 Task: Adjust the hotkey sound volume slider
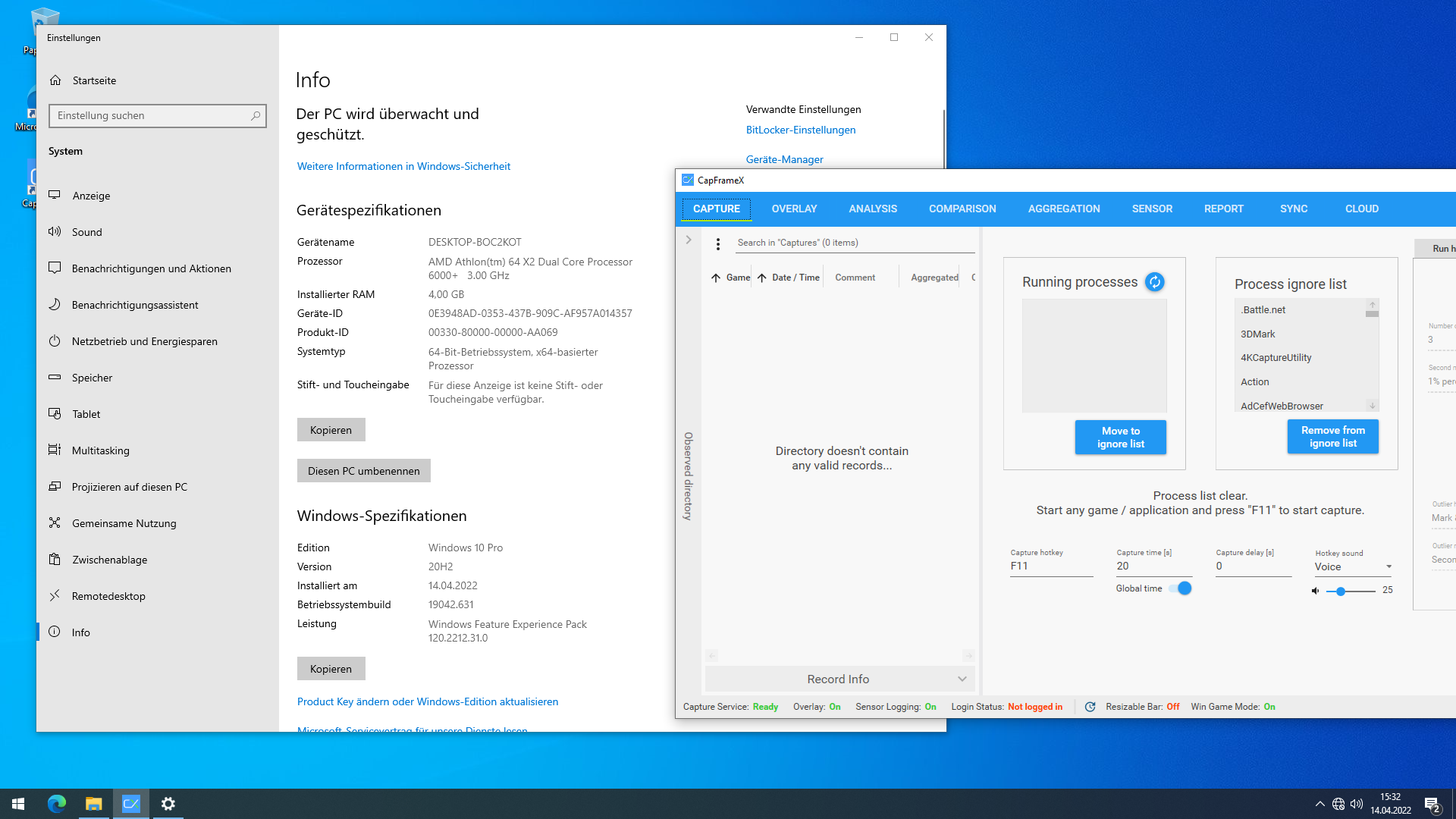coord(1351,591)
